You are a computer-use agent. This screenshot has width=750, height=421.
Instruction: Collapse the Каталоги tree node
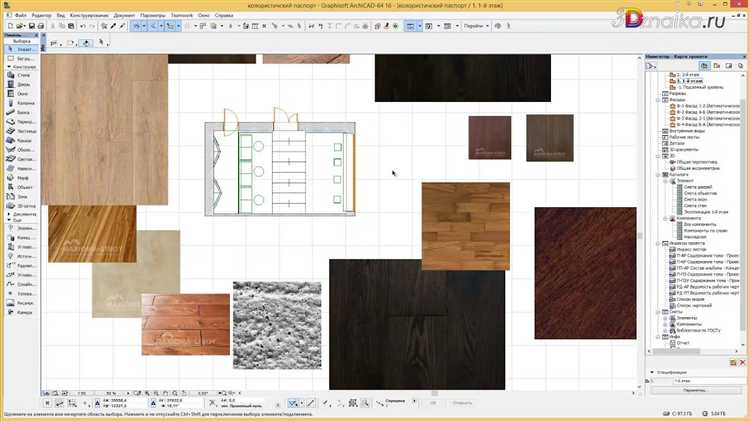pos(658,175)
